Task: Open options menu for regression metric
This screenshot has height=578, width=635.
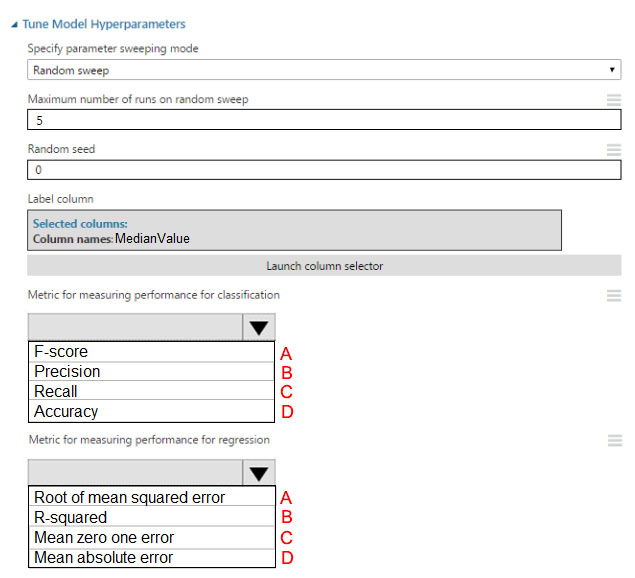Action: click(x=614, y=440)
